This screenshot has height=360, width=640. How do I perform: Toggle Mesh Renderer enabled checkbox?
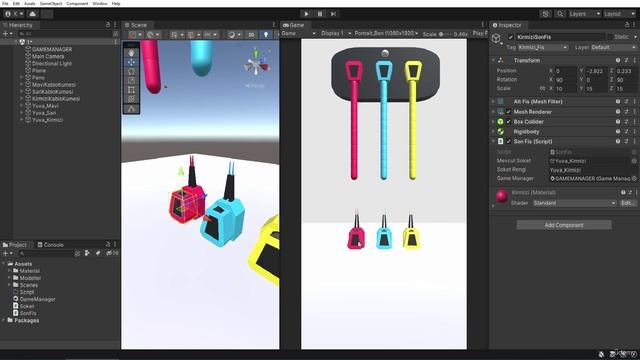coord(509,112)
